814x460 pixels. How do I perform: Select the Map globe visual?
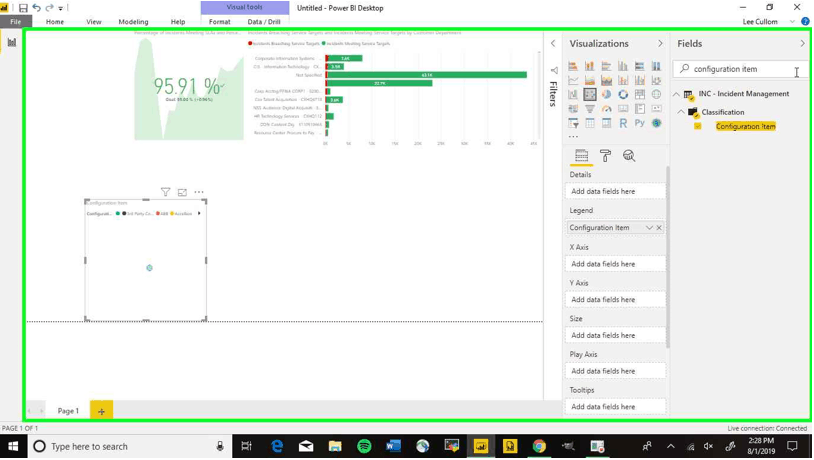tap(657, 94)
